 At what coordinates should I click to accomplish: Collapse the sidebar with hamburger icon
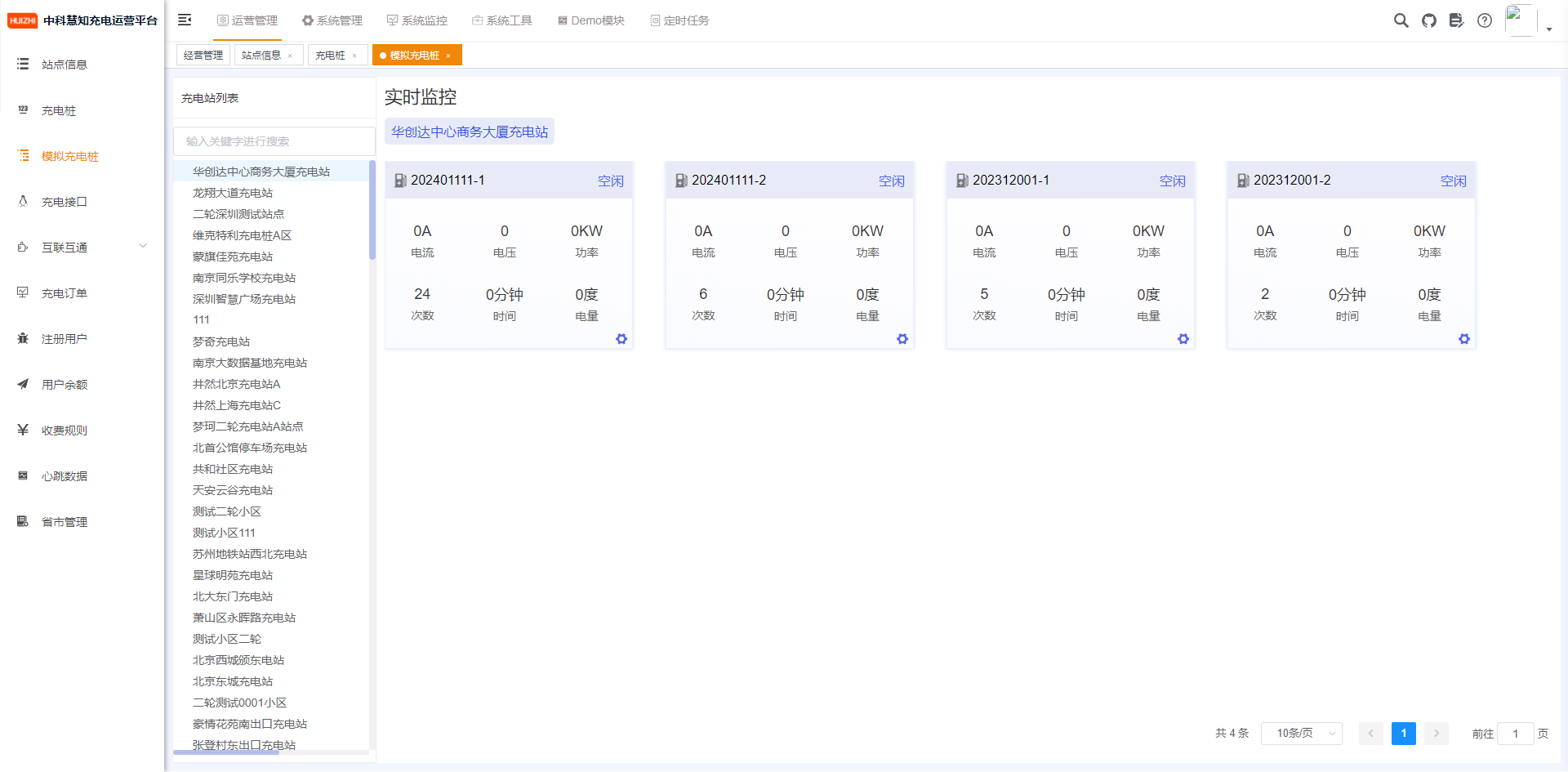click(x=185, y=20)
